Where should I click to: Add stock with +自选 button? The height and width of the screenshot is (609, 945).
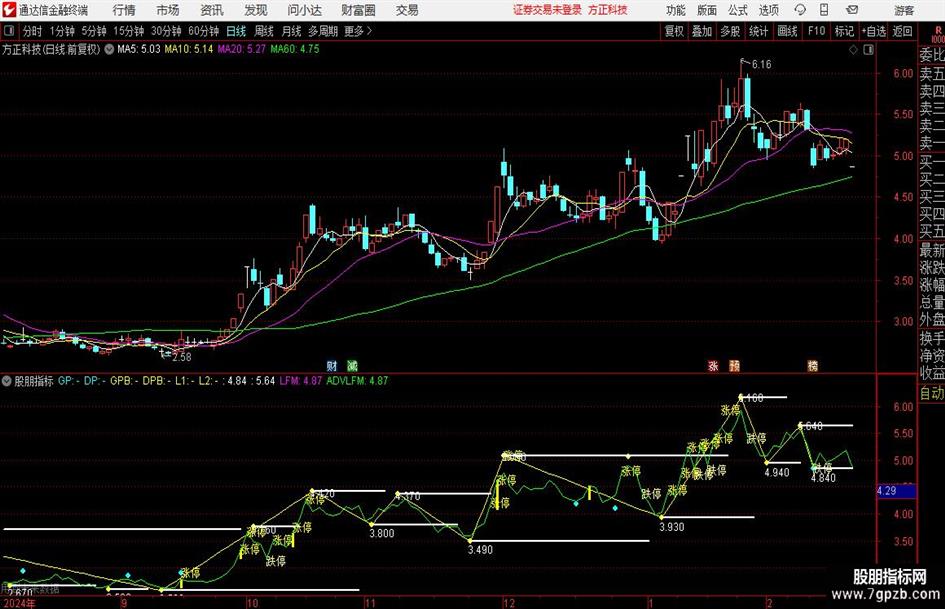pyautogui.click(x=873, y=31)
